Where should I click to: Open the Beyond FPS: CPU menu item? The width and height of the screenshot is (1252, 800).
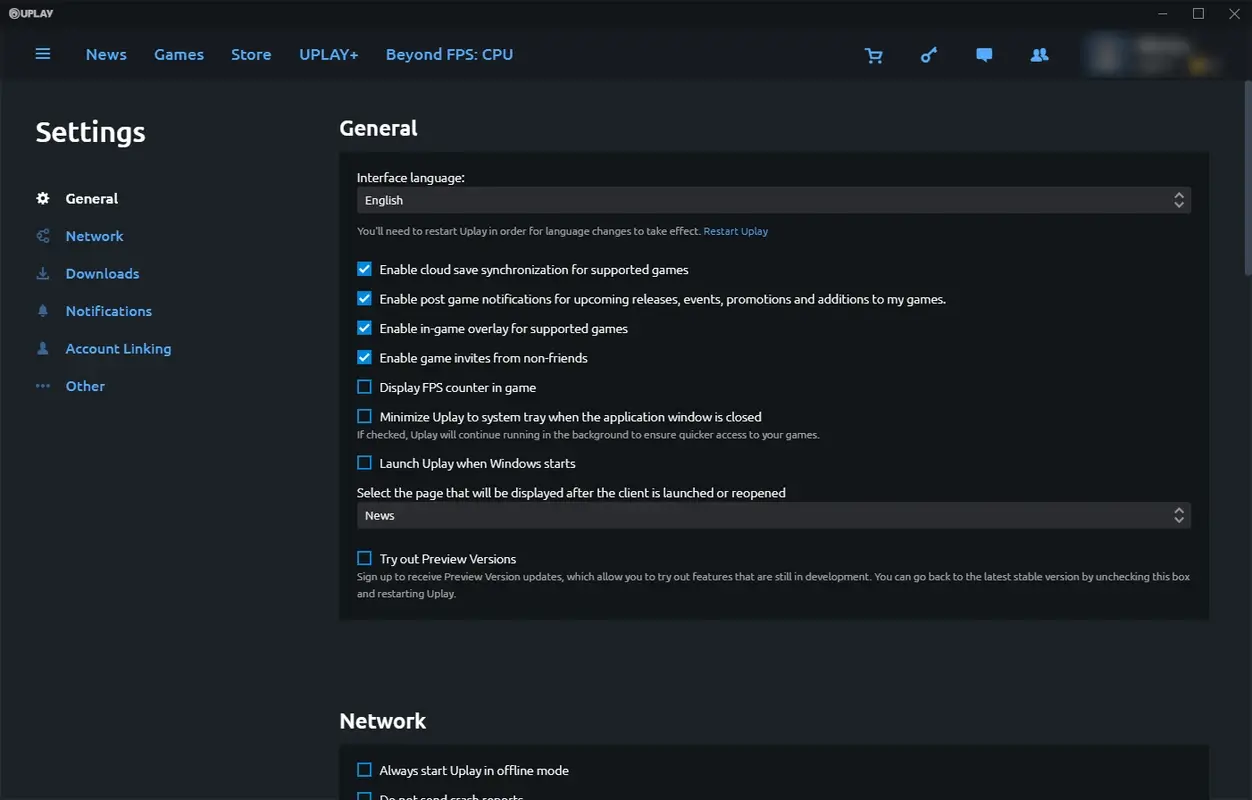pos(449,54)
